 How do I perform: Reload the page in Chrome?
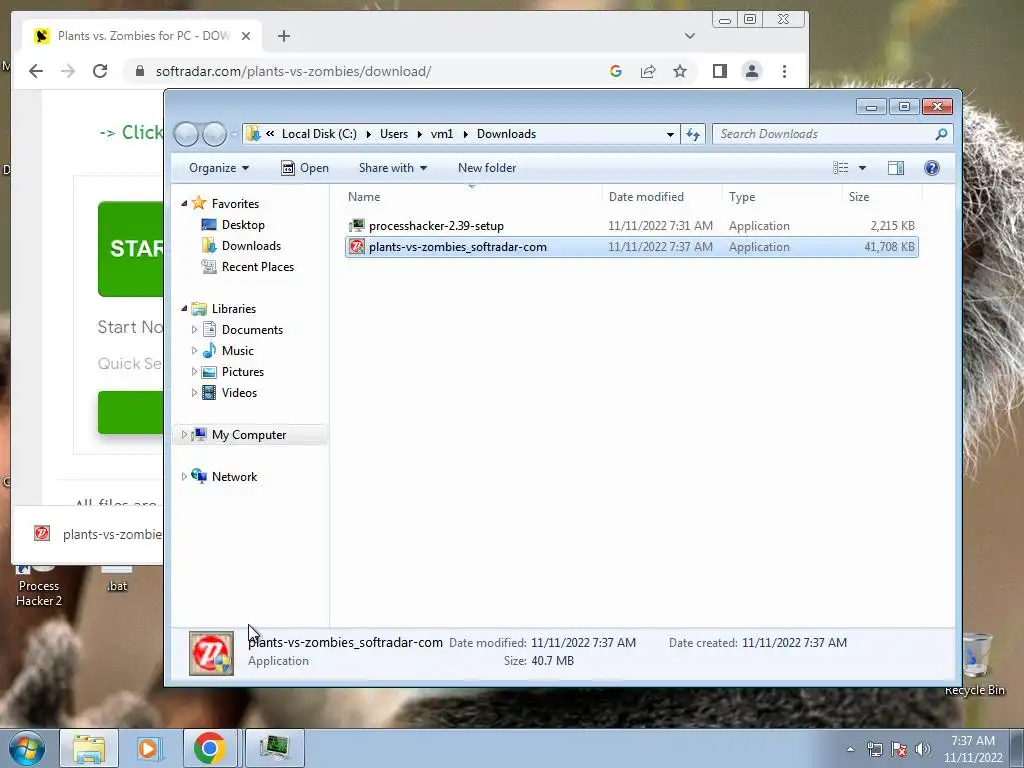100,71
